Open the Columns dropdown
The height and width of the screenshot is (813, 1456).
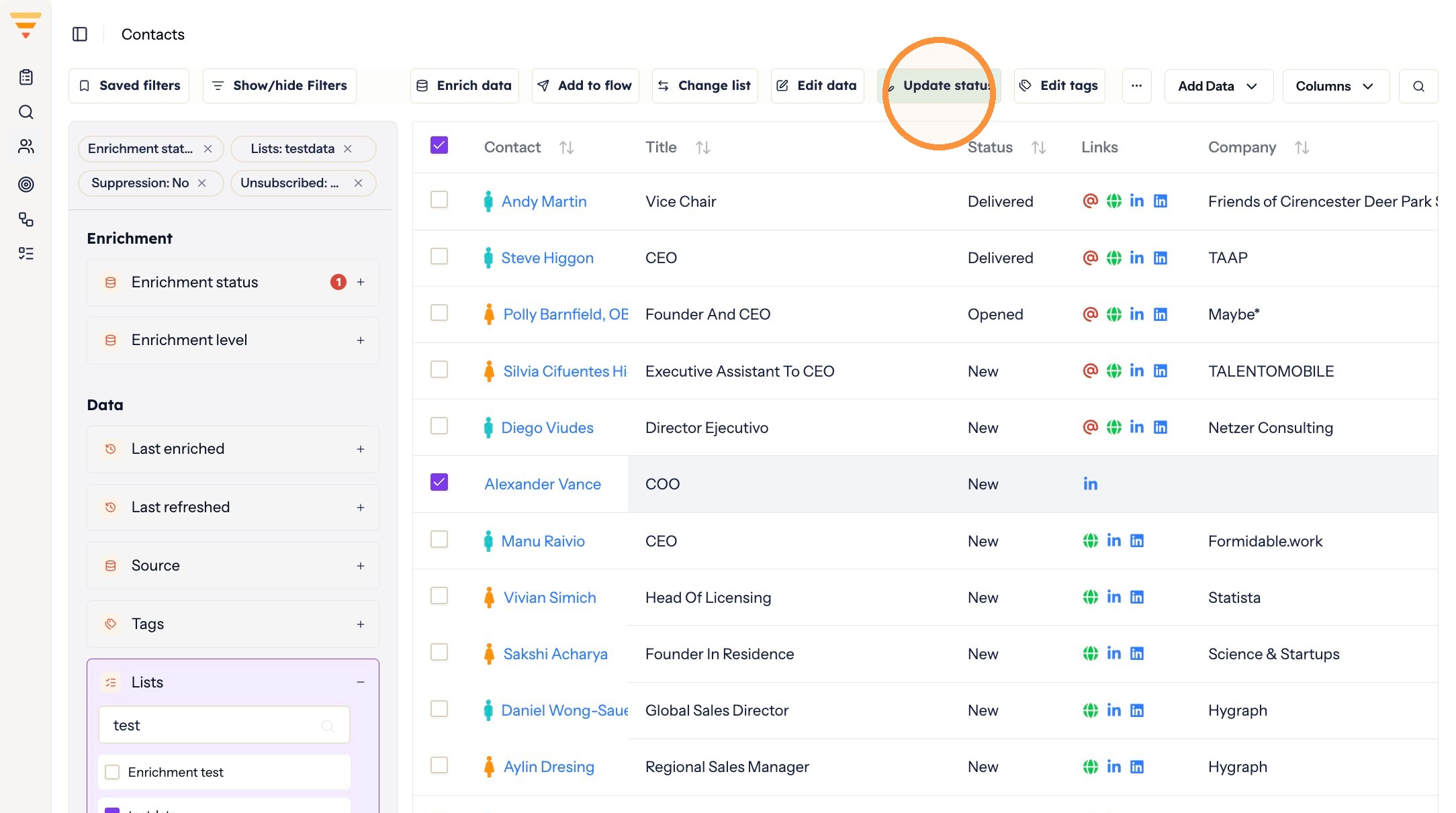click(x=1335, y=86)
